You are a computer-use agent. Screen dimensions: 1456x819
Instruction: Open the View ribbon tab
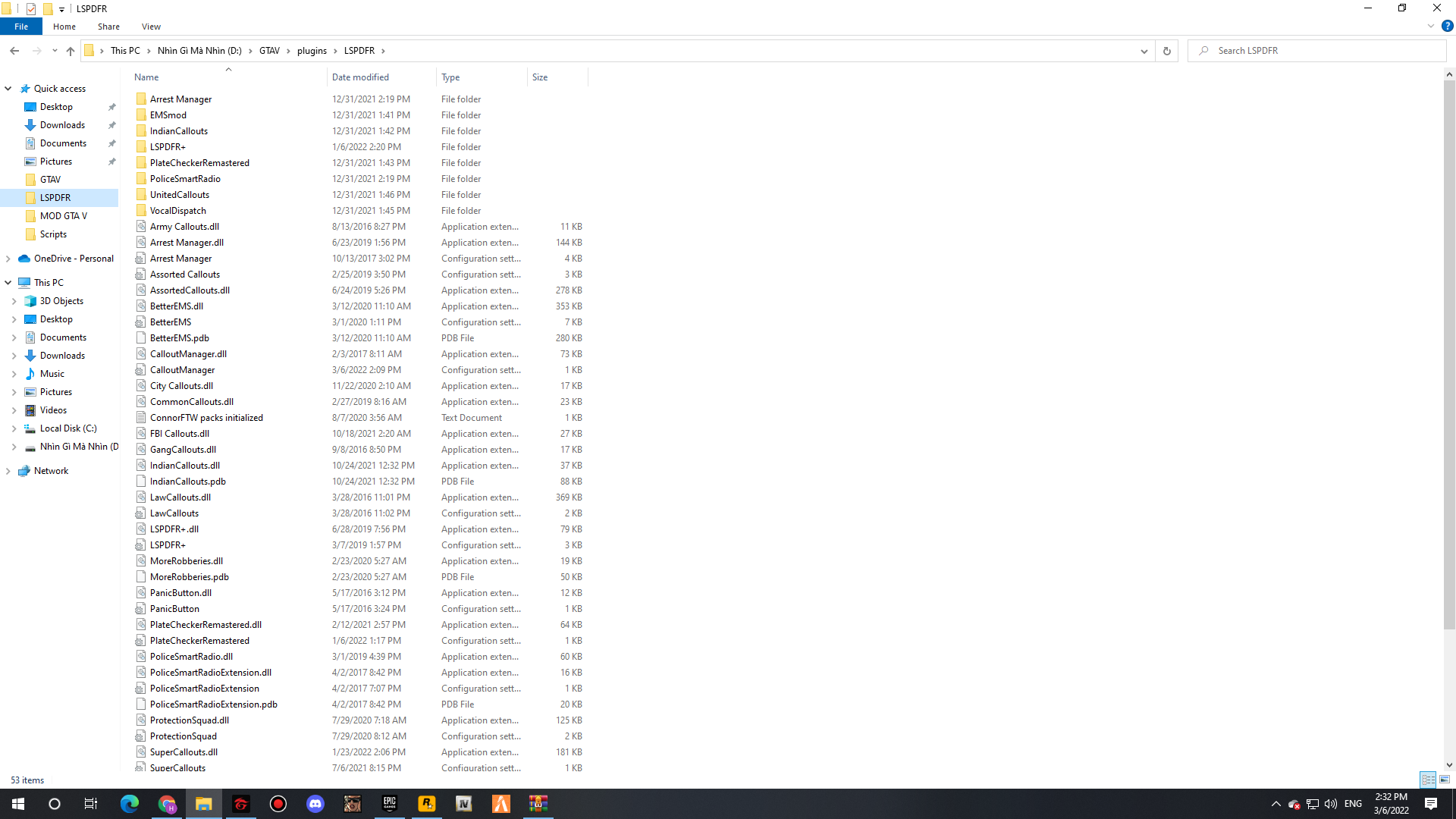coord(151,27)
